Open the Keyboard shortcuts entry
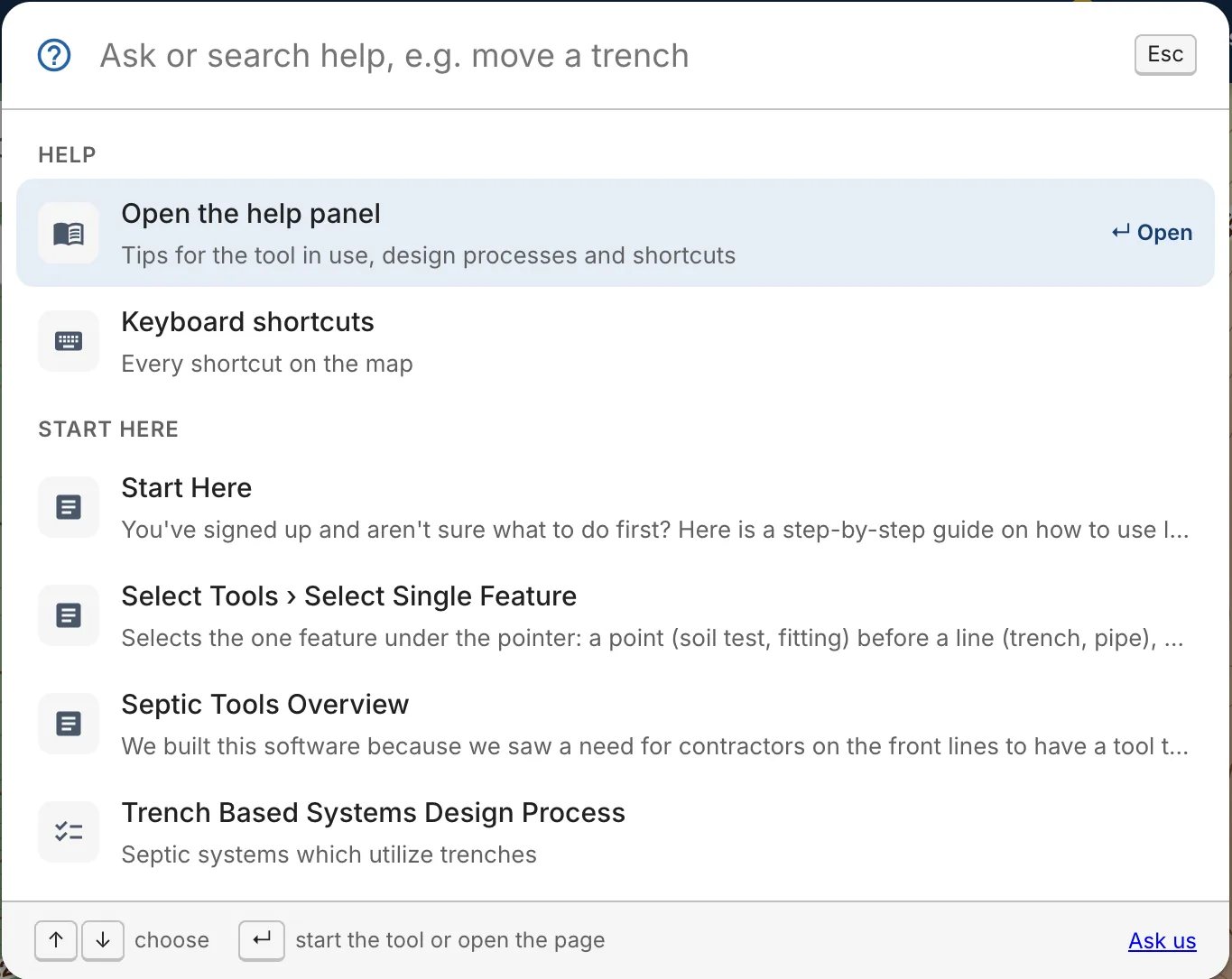The image size is (1232, 979). click(616, 341)
